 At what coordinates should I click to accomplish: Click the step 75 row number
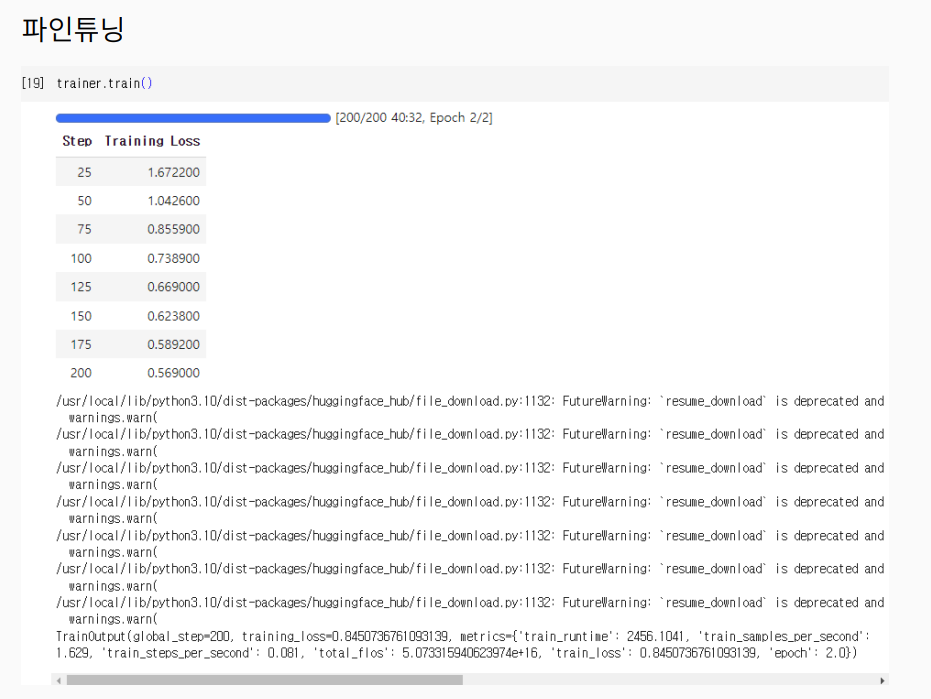84,229
